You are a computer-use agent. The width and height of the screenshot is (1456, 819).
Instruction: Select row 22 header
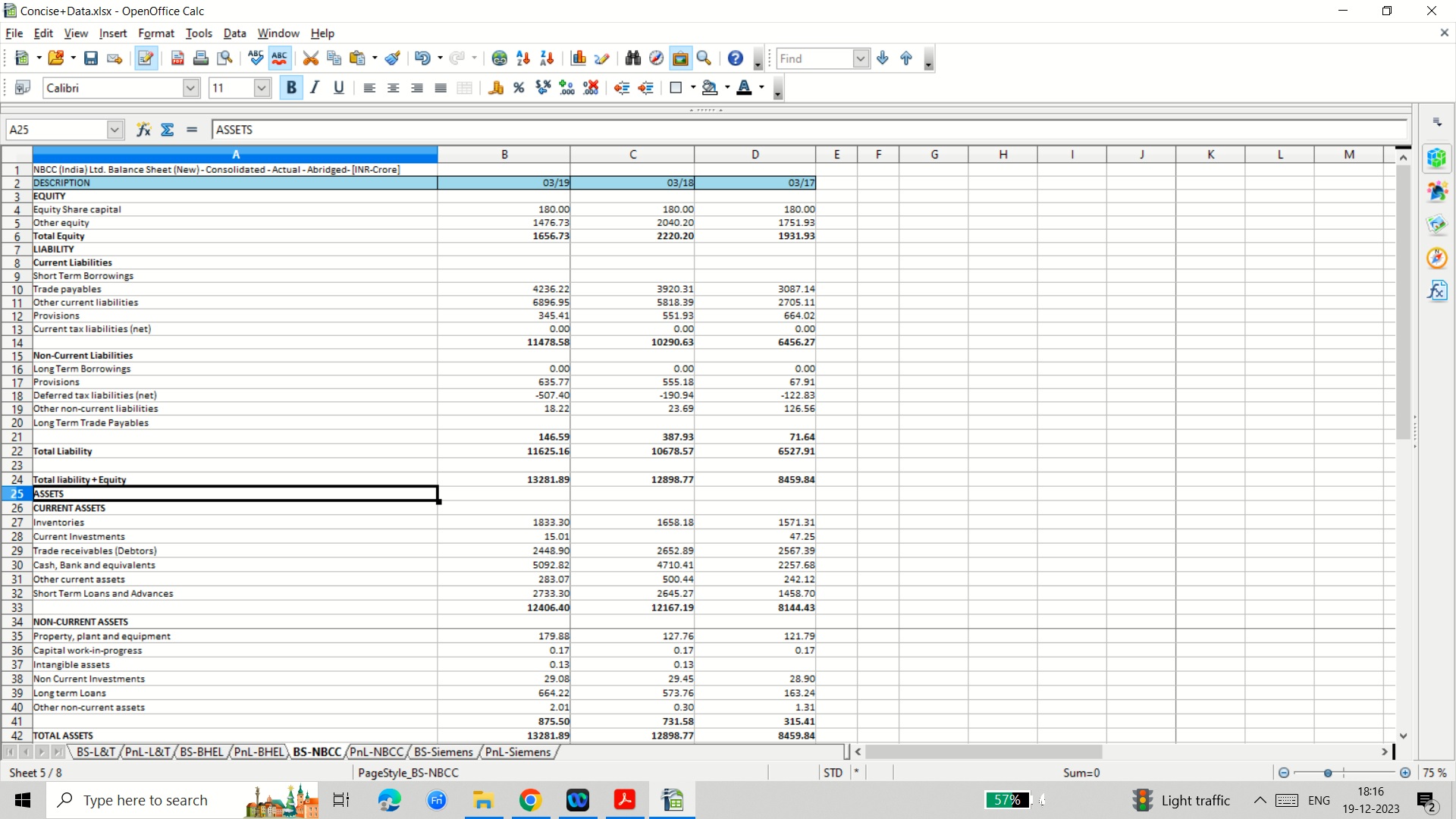(x=17, y=451)
